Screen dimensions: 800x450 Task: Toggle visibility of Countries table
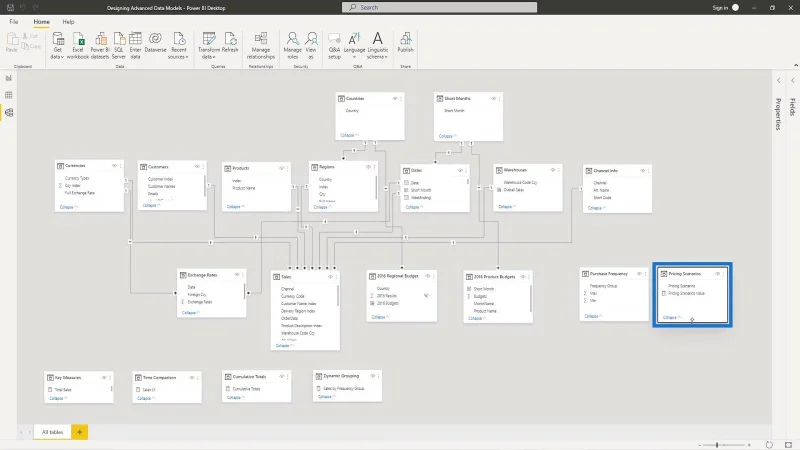[395, 98]
